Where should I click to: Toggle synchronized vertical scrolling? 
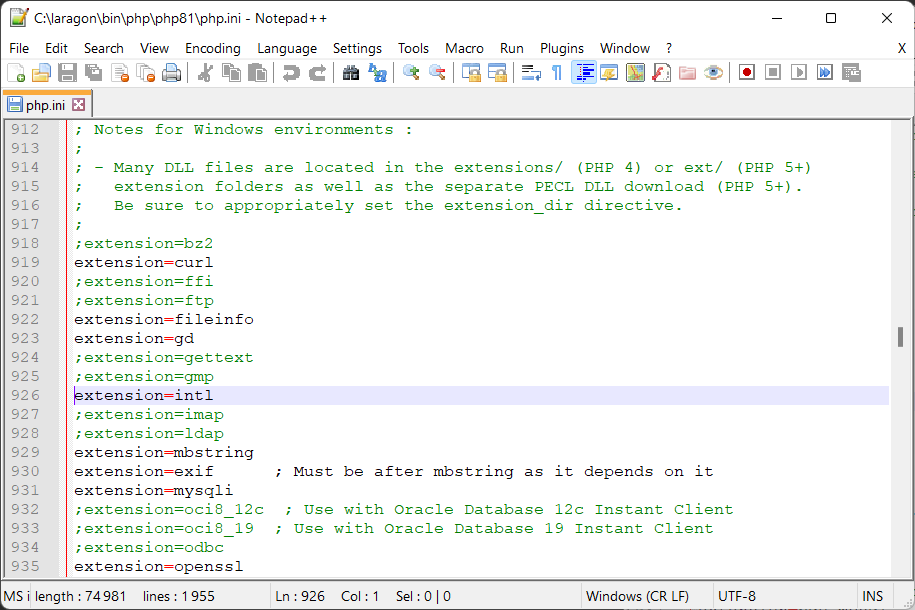(472, 73)
